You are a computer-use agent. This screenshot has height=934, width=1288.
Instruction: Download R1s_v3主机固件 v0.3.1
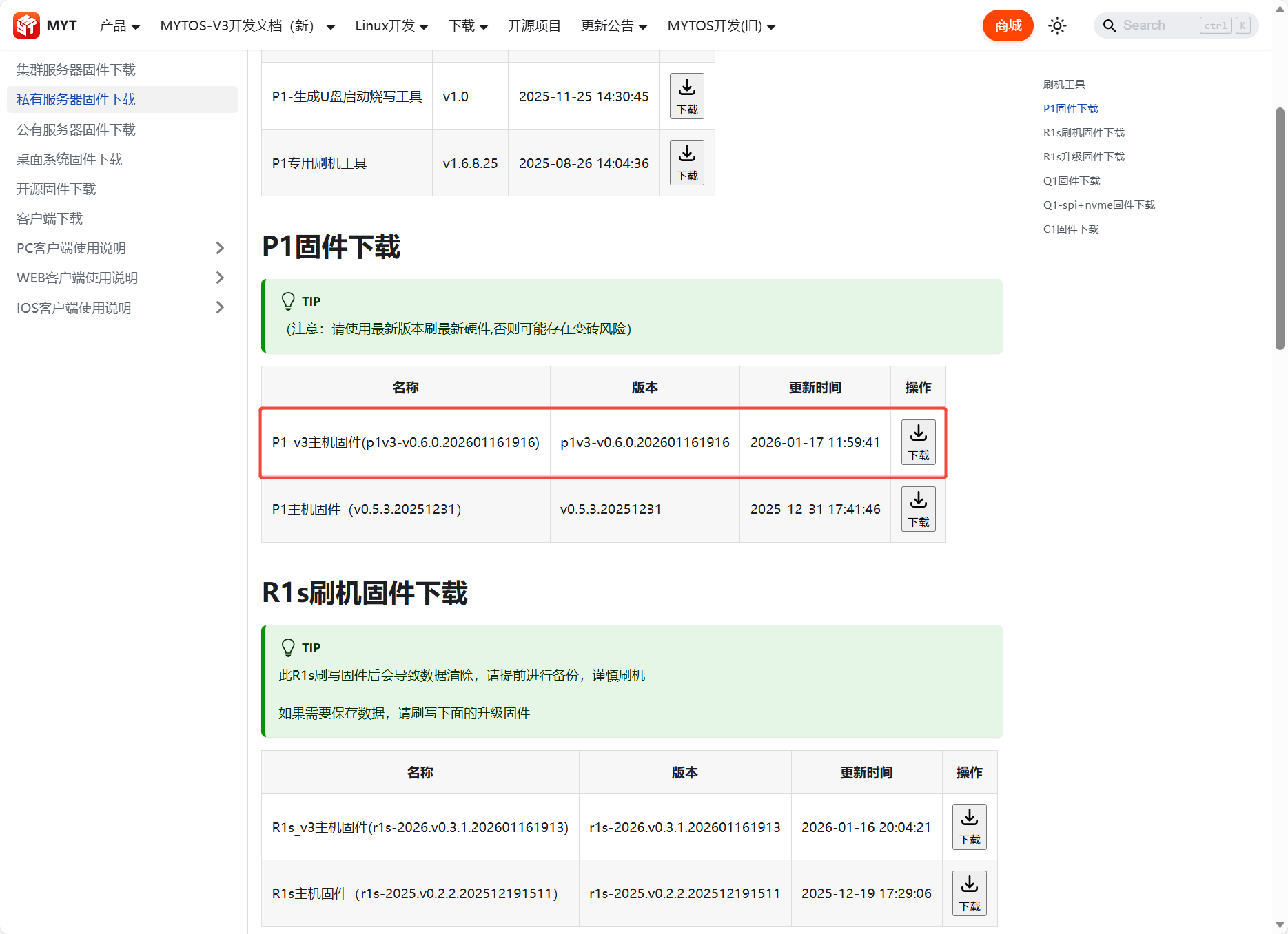(969, 827)
